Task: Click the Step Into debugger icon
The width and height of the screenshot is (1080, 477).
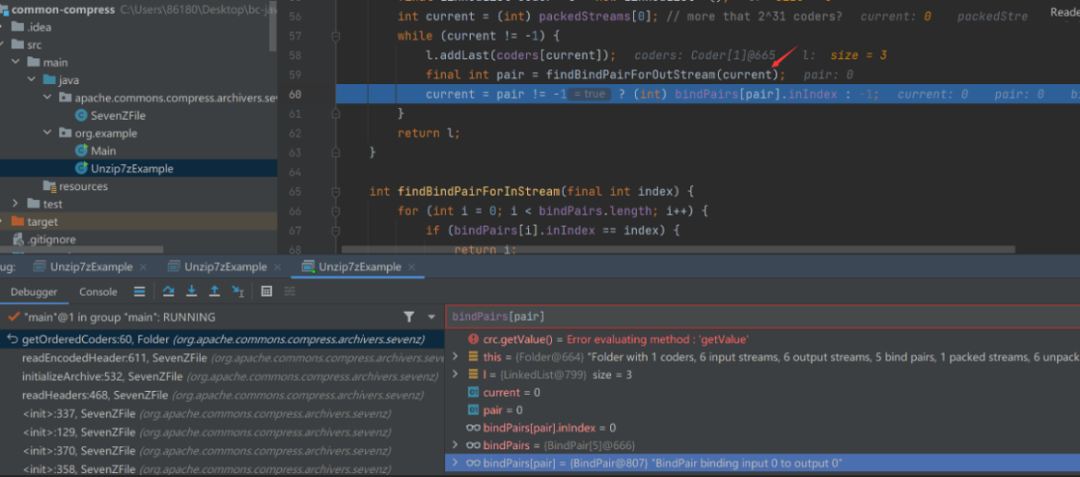Action: 191,292
